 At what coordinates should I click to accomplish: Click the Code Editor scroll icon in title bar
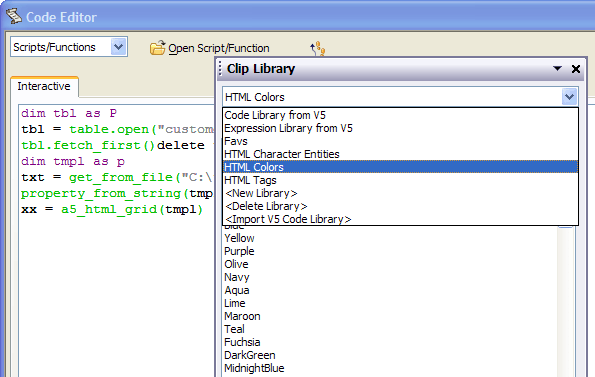tap(14, 16)
